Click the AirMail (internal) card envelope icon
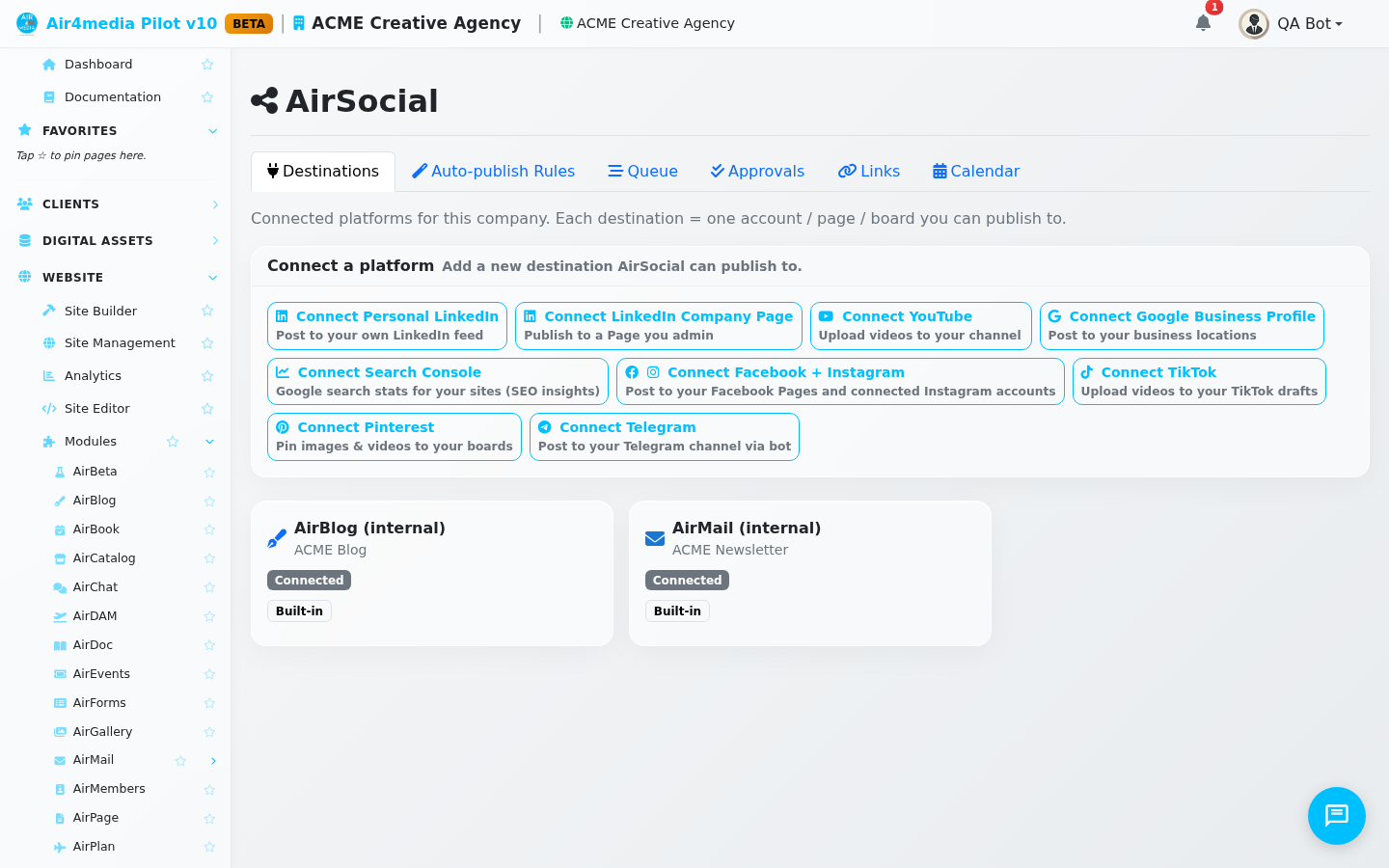This screenshot has height=868, width=1389. [x=655, y=538]
